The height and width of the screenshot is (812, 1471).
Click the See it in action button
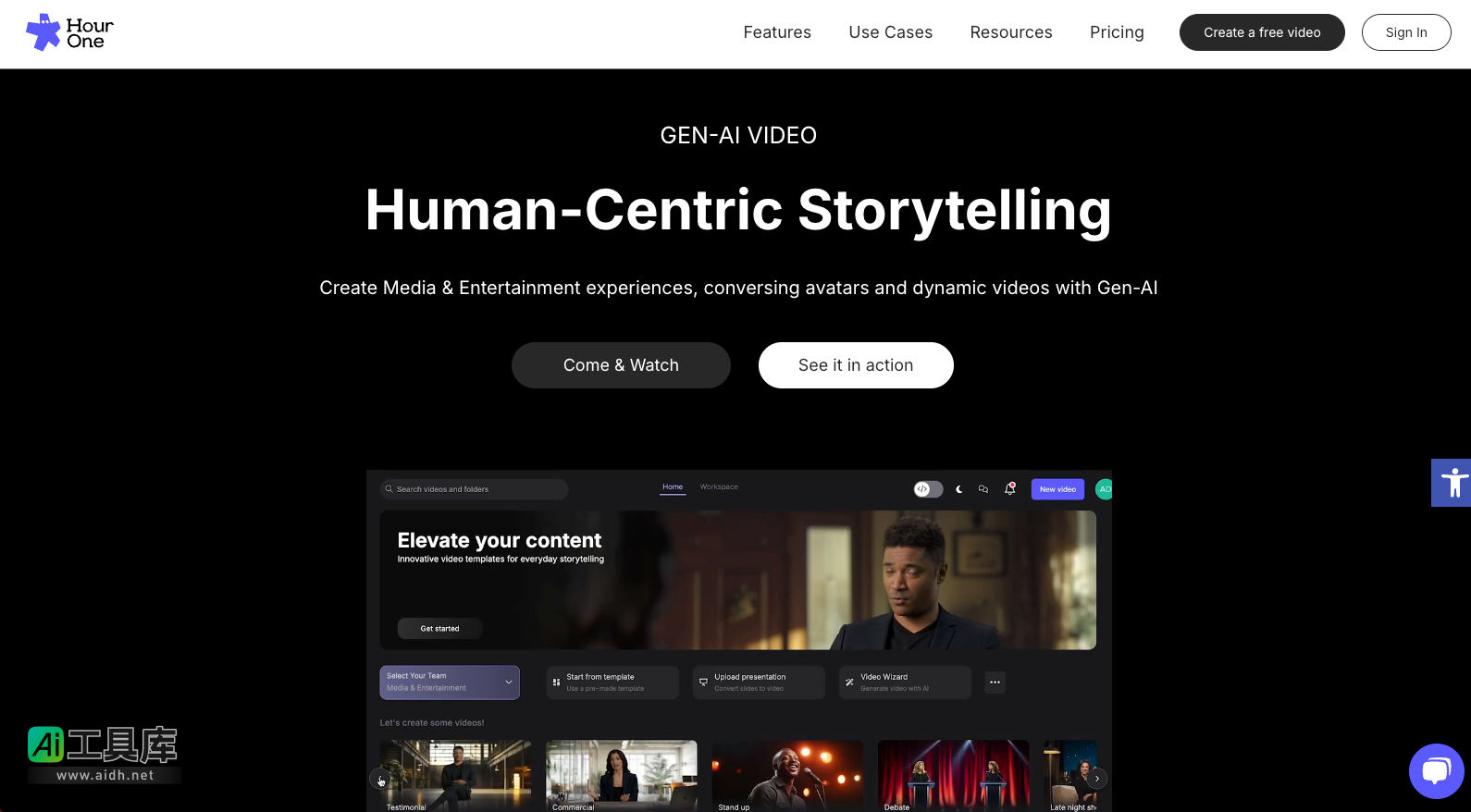pyautogui.click(x=856, y=365)
